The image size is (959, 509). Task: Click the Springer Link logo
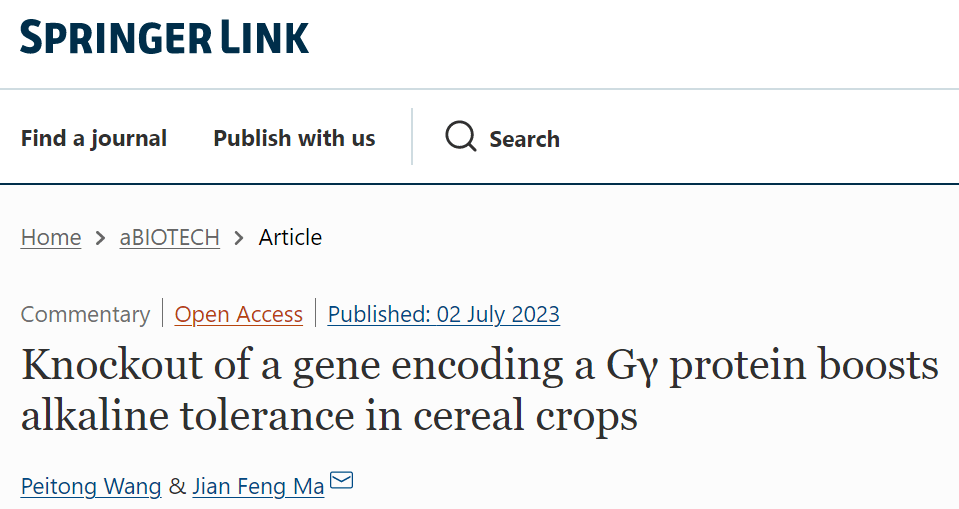pyautogui.click(x=165, y=37)
